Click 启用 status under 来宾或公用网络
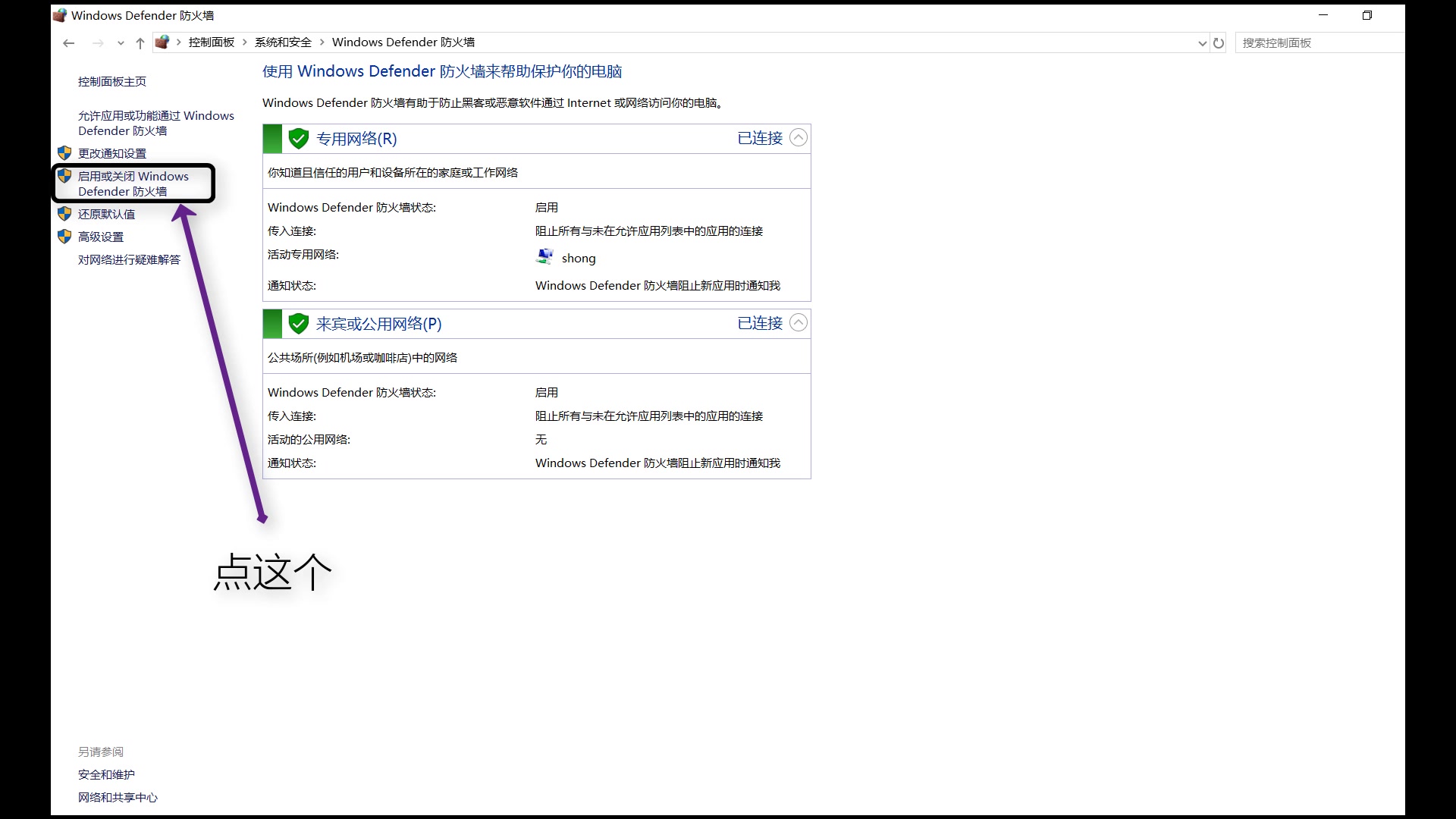 point(547,393)
